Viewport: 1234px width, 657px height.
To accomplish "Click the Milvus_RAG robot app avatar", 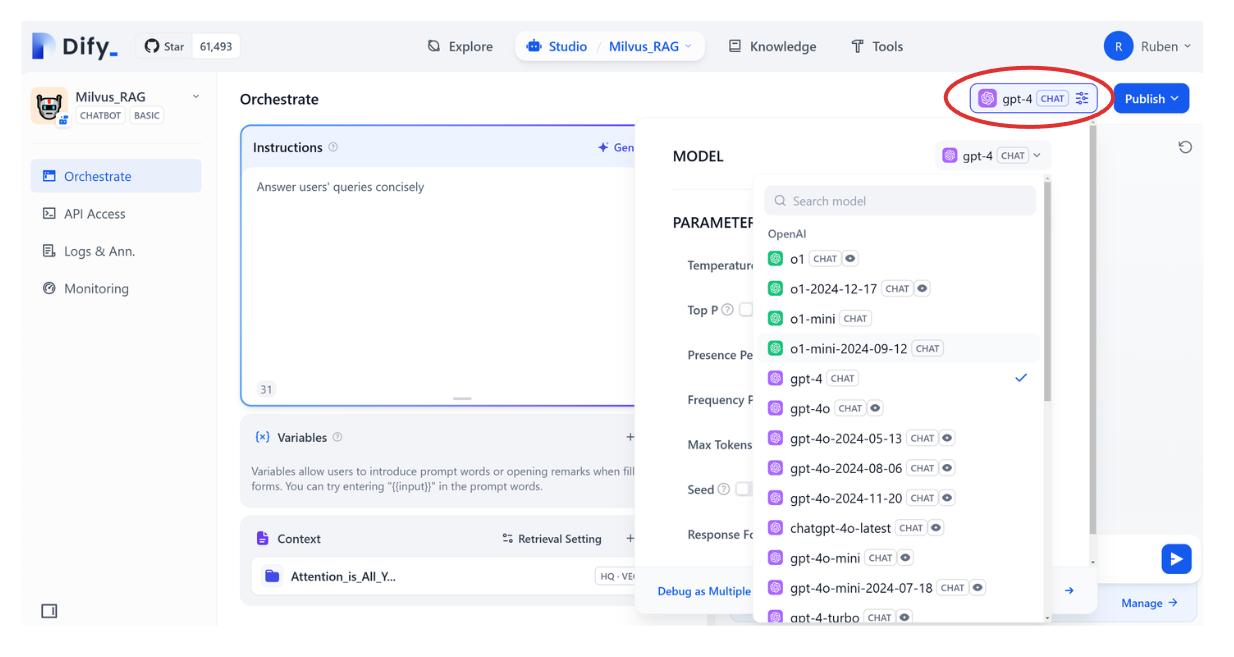I will [47, 106].
